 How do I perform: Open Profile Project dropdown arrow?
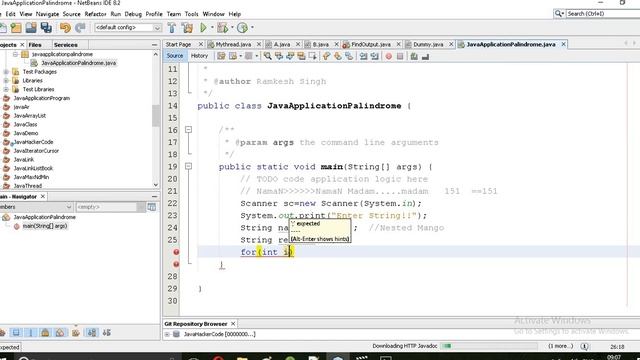coord(252,28)
